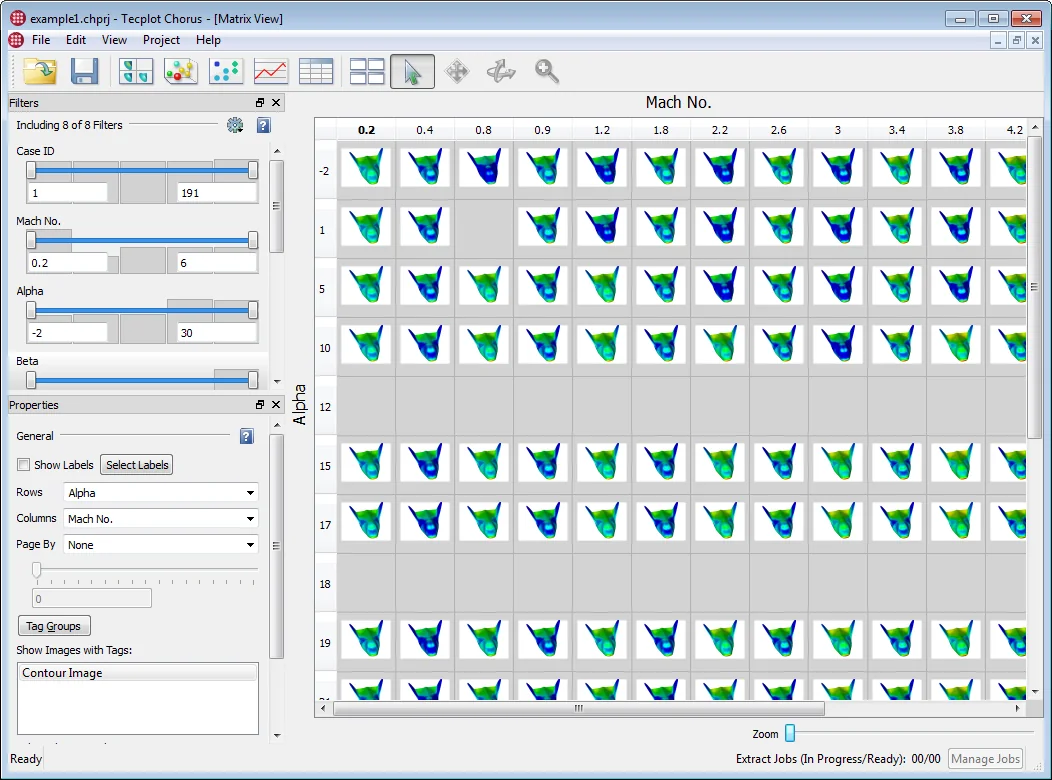The image size is (1052, 780).
Task: Click the Tag Groups button
Action: [x=54, y=626]
